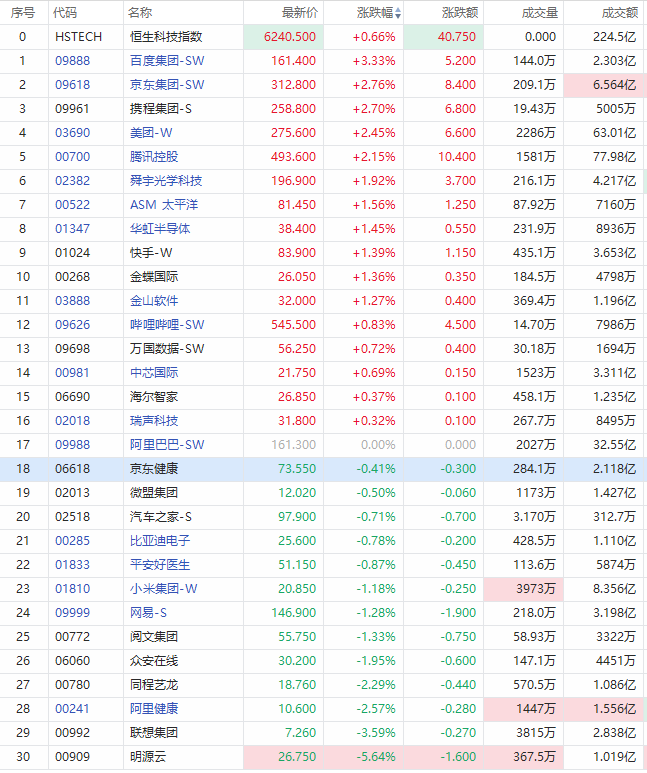Viewport: 647px width, 773px height.
Task: Open stock code 00241 link
Action: [x=72, y=709]
